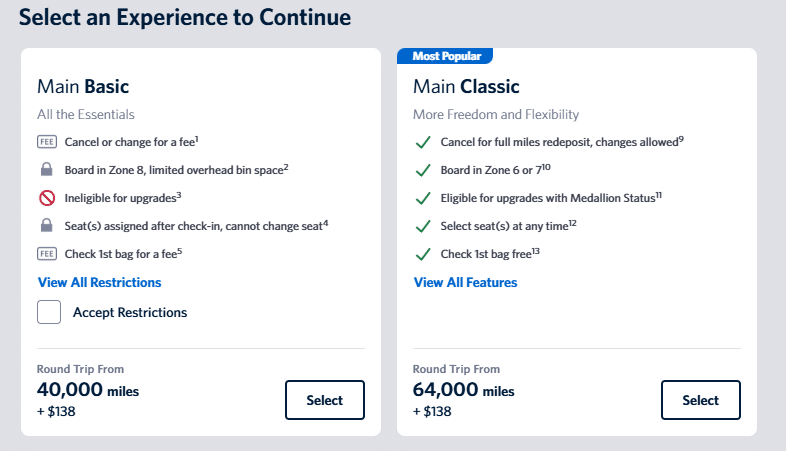Click the Most Popular badge
786x451 pixels.
point(446,56)
